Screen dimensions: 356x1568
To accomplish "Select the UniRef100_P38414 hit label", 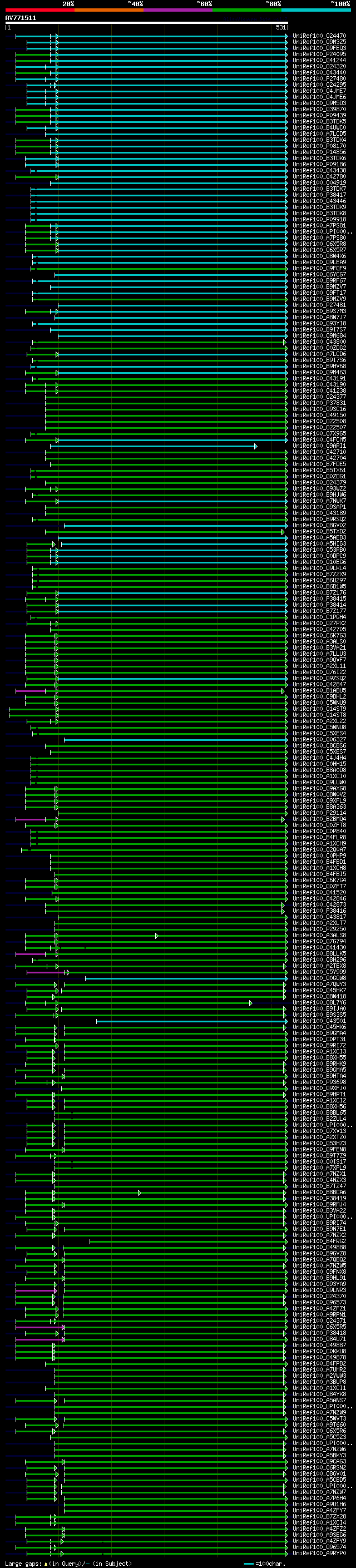I will (319, 605).
